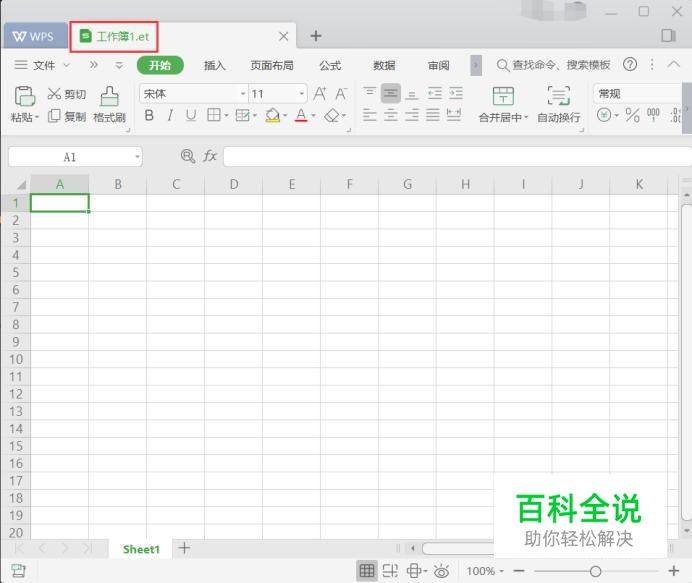The image size is (692, 583).
Task: Open the help question mark
Action: [x=630, y=65]
